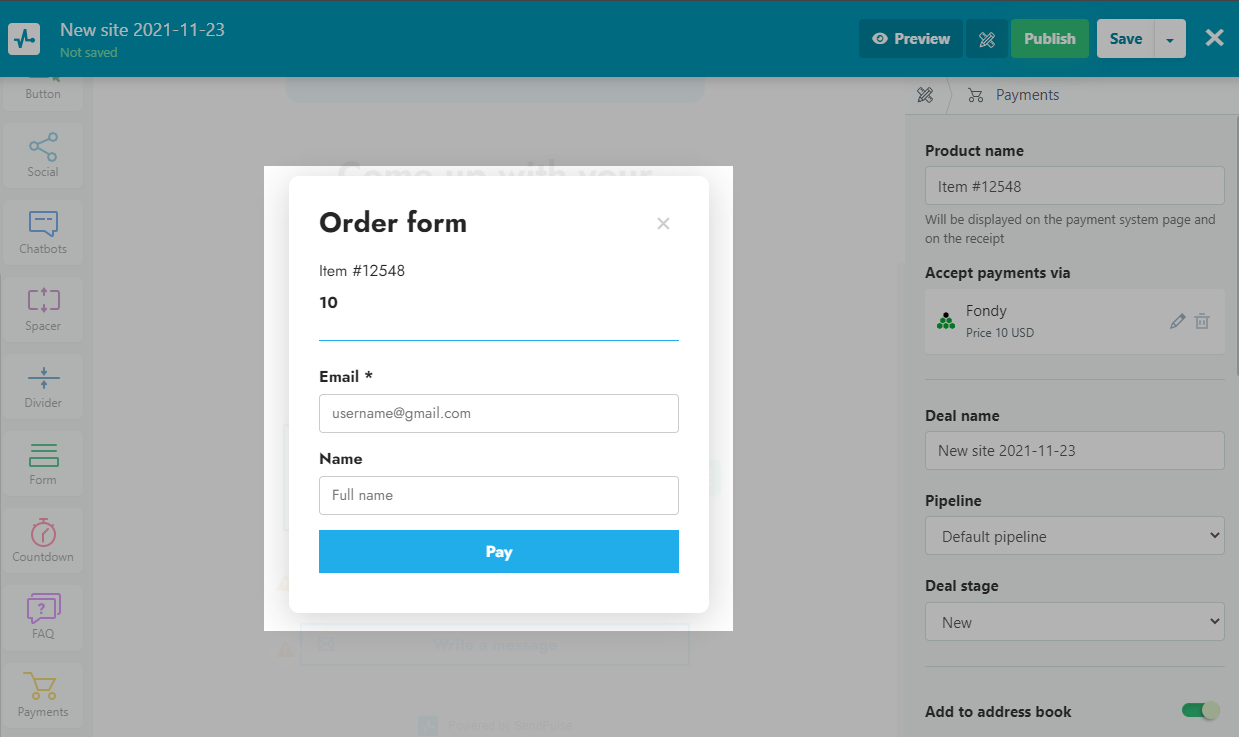The height and width of the screenshot is (737, 1239).
Task: Open the design settings breadcrumb icon
Action: [x=925, y=95]
